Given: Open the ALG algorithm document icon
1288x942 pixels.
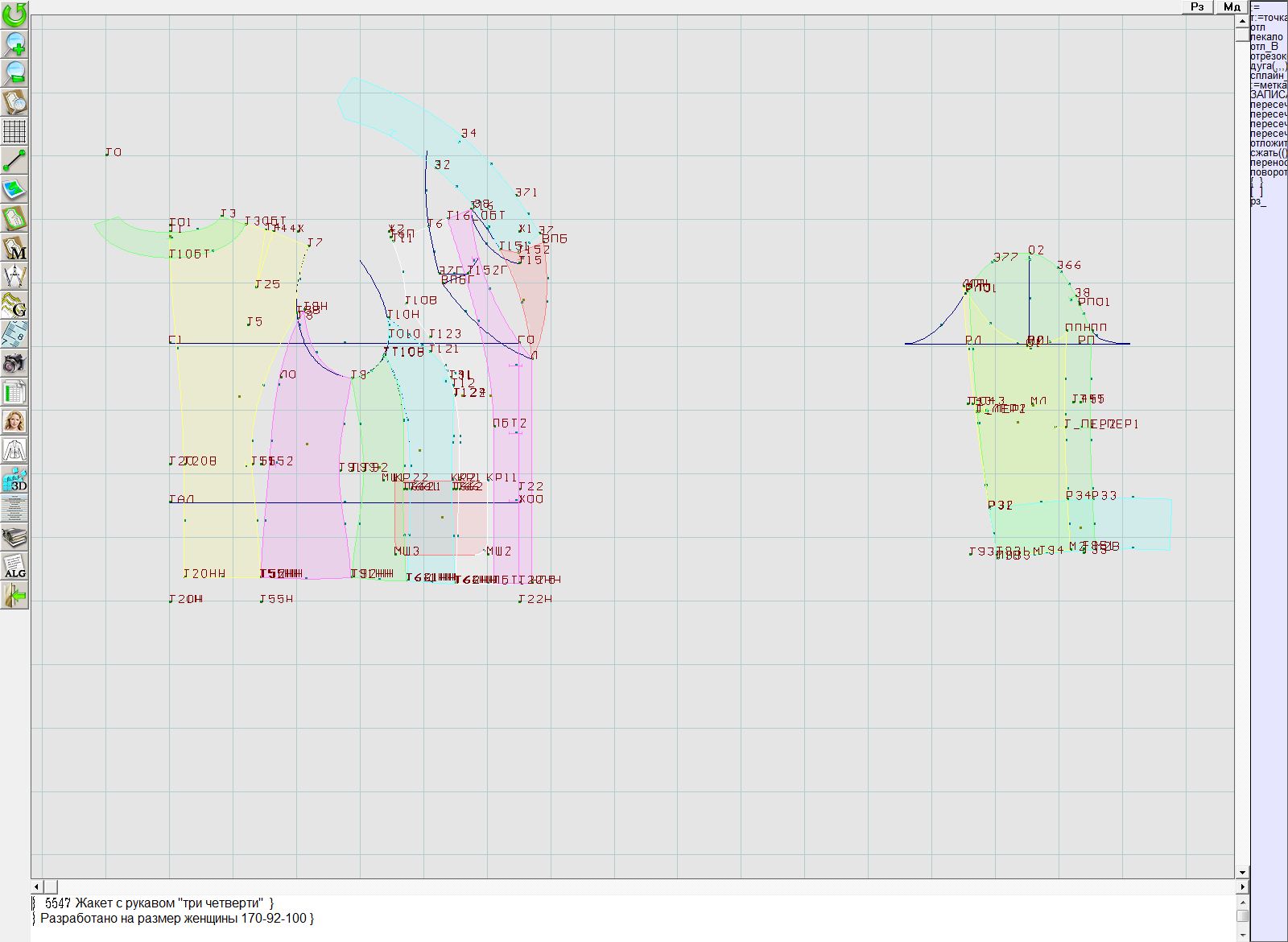Looking at the screenshot, I should pos(14,566).
